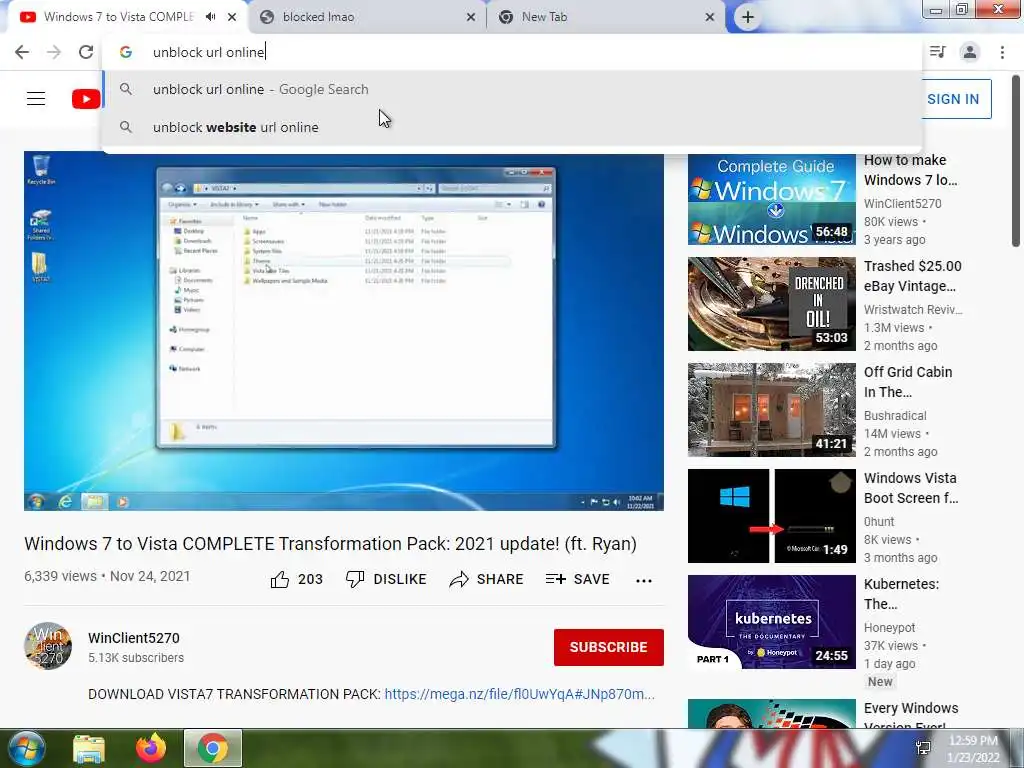This screenshot has width=1024, height=768.
Task: Click the 6,339 views text
Action: point(60,576)
